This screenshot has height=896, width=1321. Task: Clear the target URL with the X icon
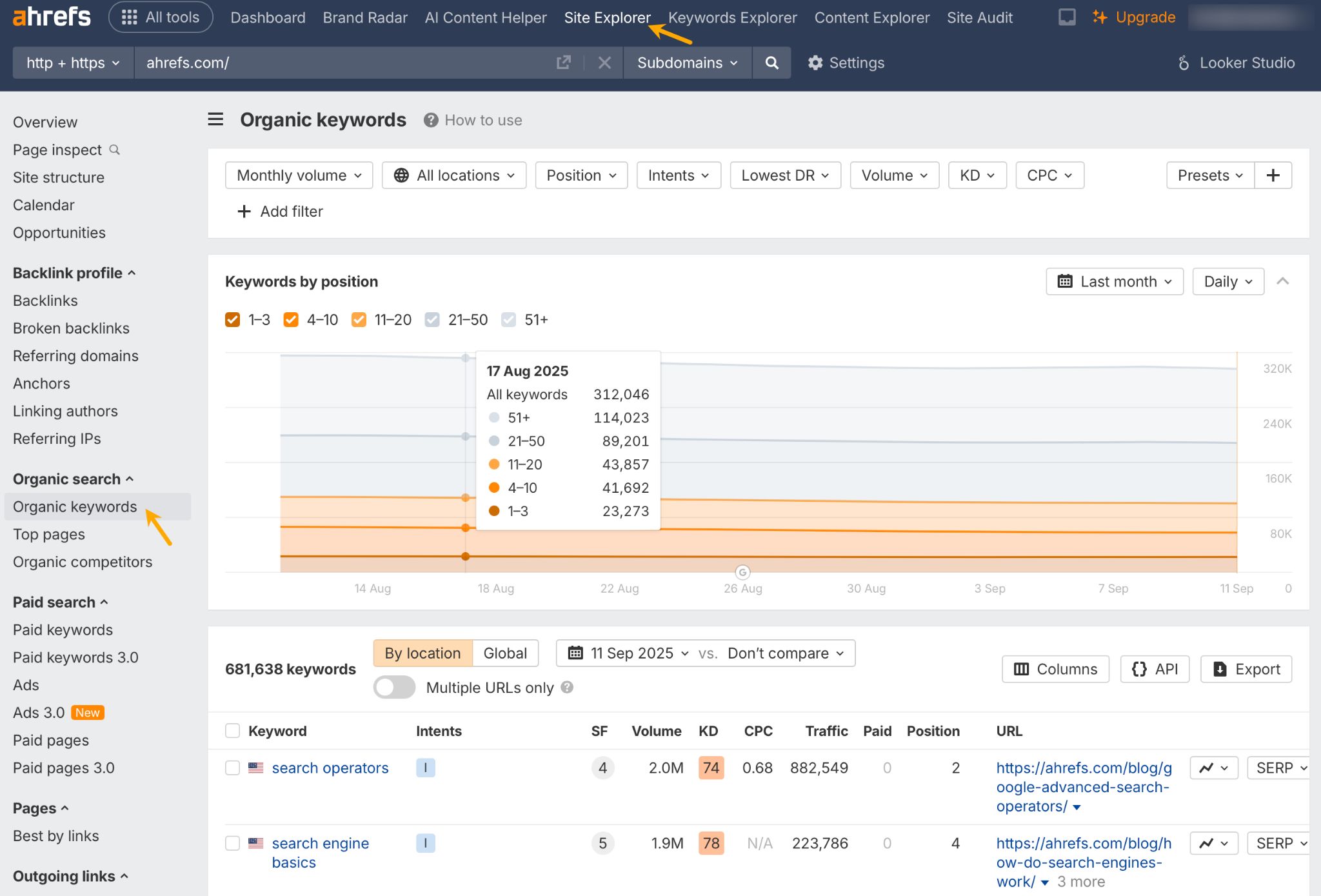click(604, 63)
